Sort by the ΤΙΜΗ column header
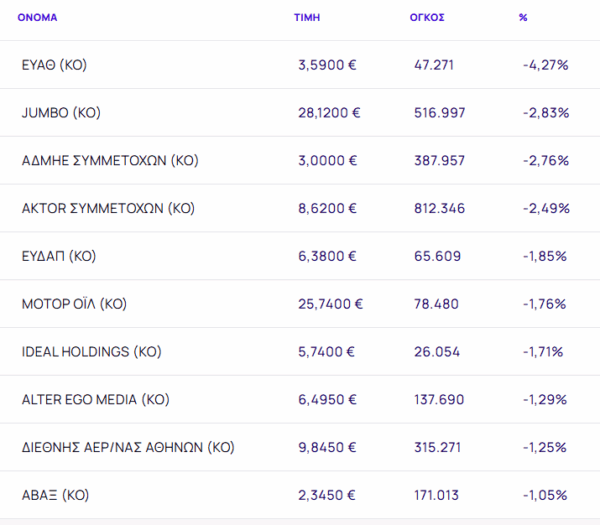 (x=306, y=18)
